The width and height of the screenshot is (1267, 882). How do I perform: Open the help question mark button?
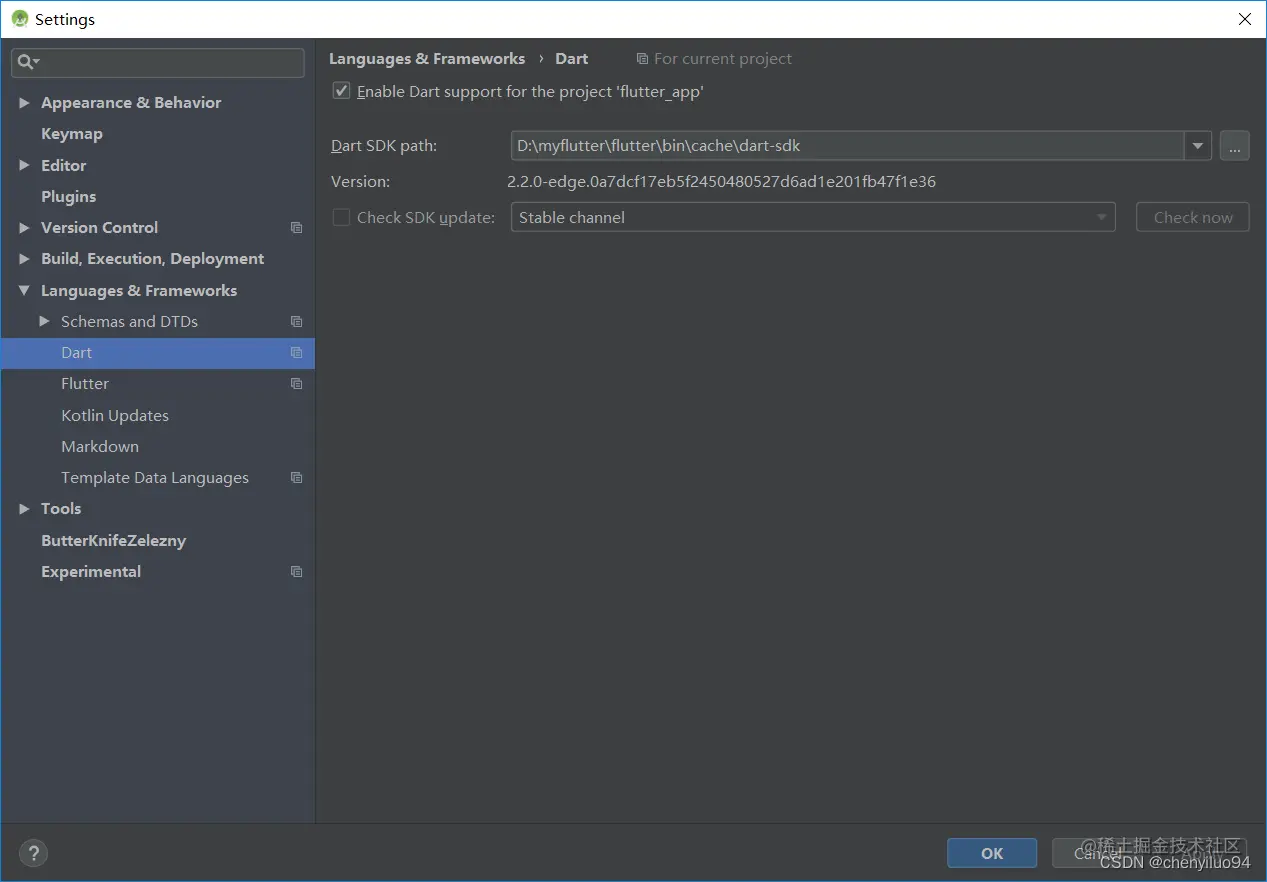pyautogui.click(x=33, y=853)
